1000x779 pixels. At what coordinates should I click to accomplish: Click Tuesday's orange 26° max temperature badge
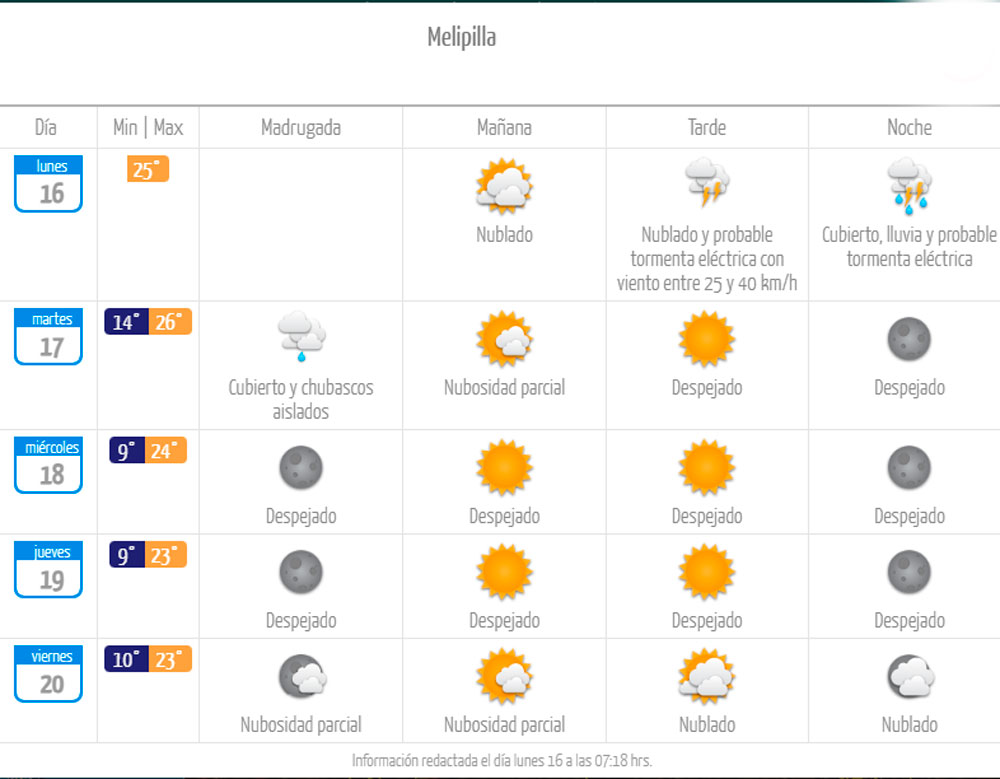(x=169, y=322)
